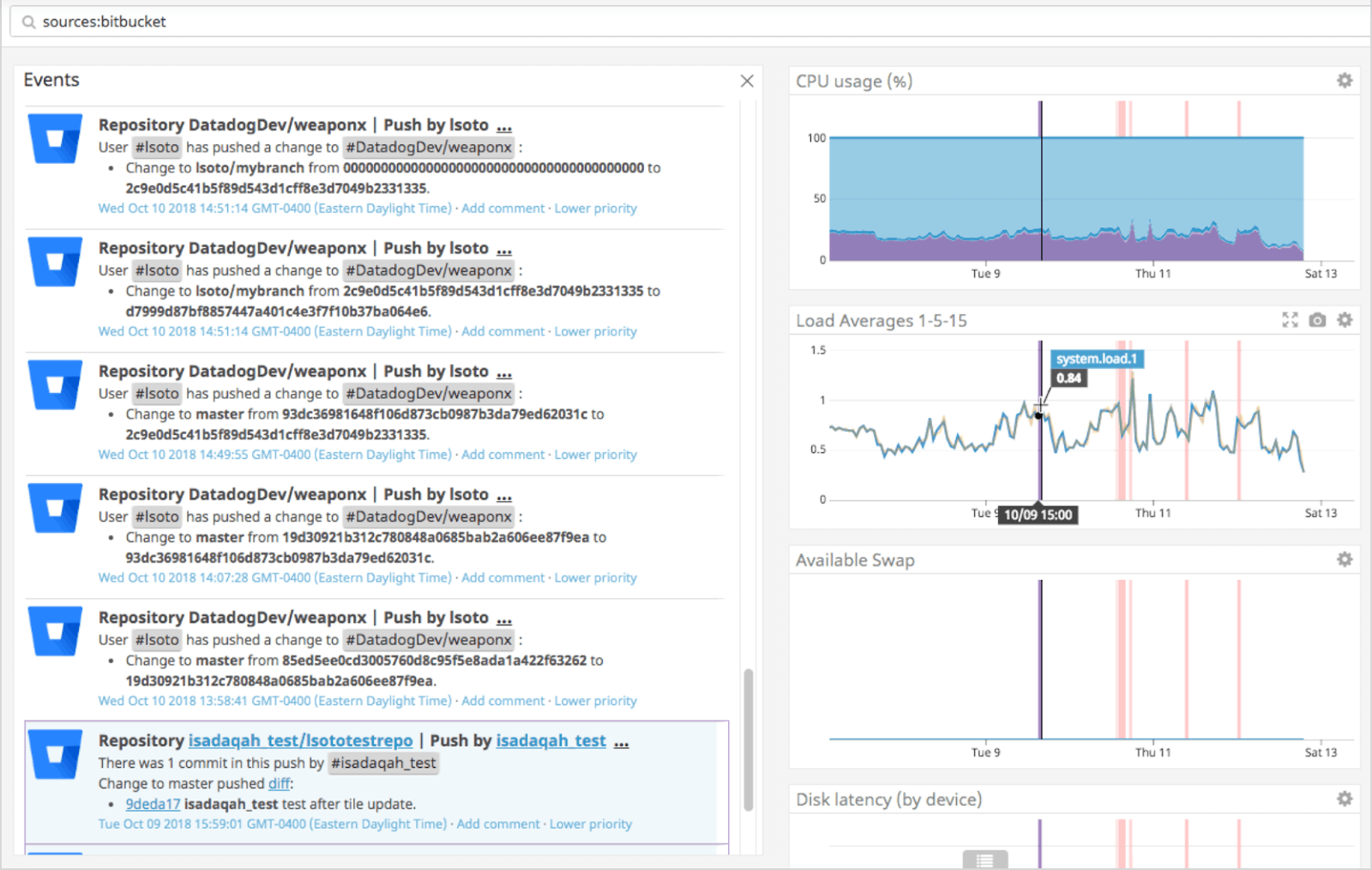This screenshot has height=870, width=1372.
Task: Open settings for the Disk latency widget
Action: pos(1345,799)
